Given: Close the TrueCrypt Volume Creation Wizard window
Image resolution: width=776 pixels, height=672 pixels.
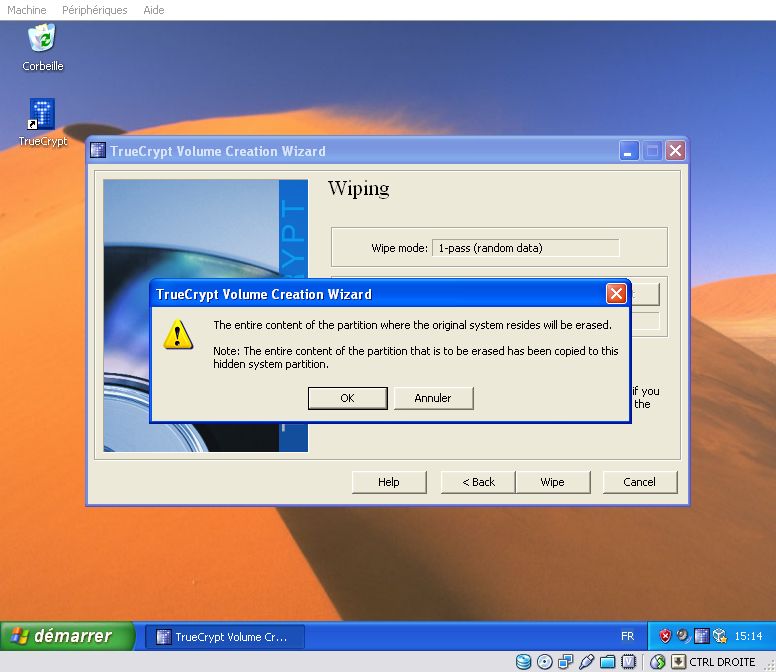Looking at the screenshot, I should (x=676, y=150).
